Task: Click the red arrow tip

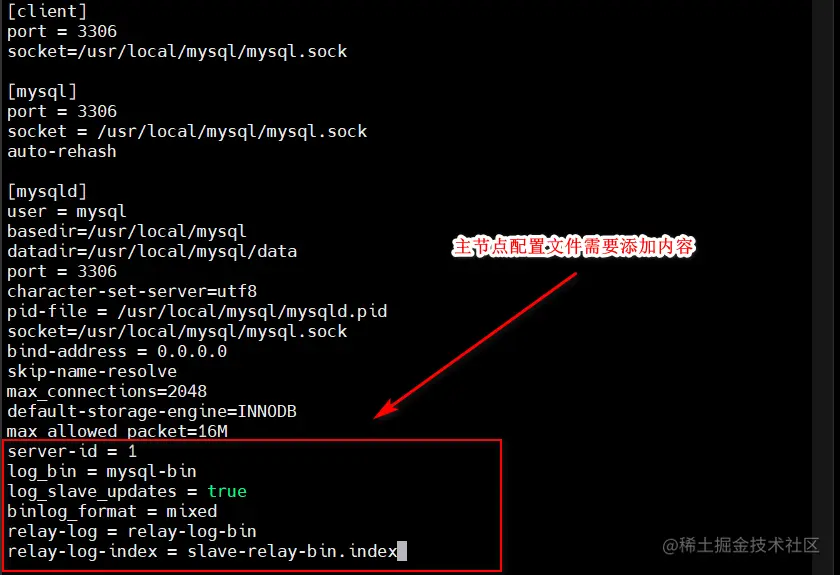Action: [x=379, y=414]
